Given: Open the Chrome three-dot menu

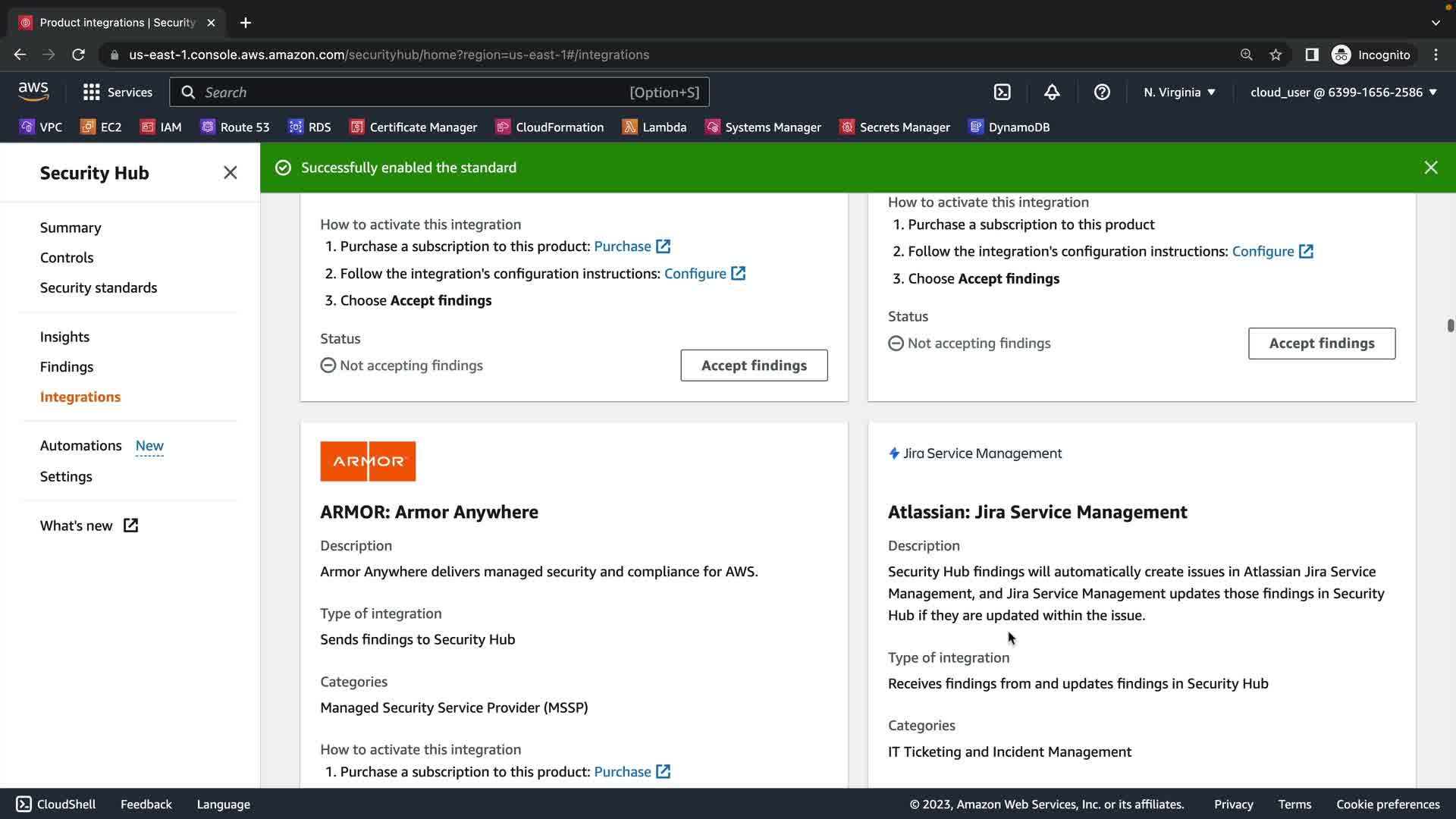Looking at the screenshot, I should pyautogui.click(x=1436, y=55).
